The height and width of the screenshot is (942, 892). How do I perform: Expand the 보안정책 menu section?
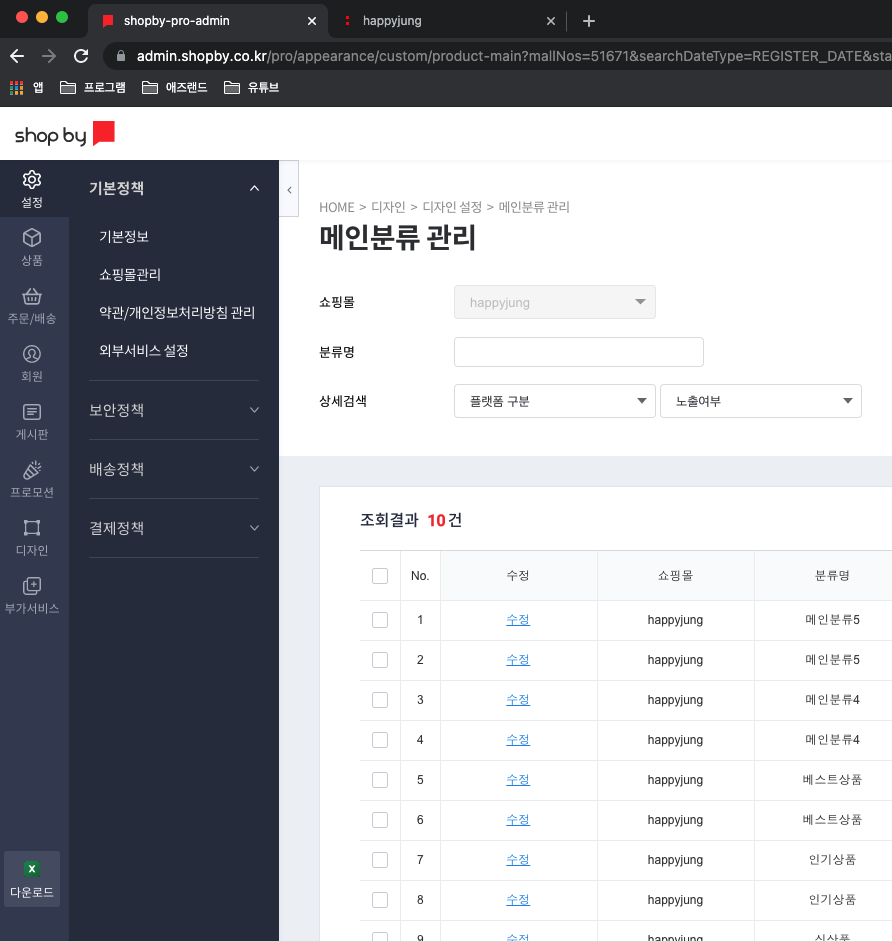(x=173, y=410)
